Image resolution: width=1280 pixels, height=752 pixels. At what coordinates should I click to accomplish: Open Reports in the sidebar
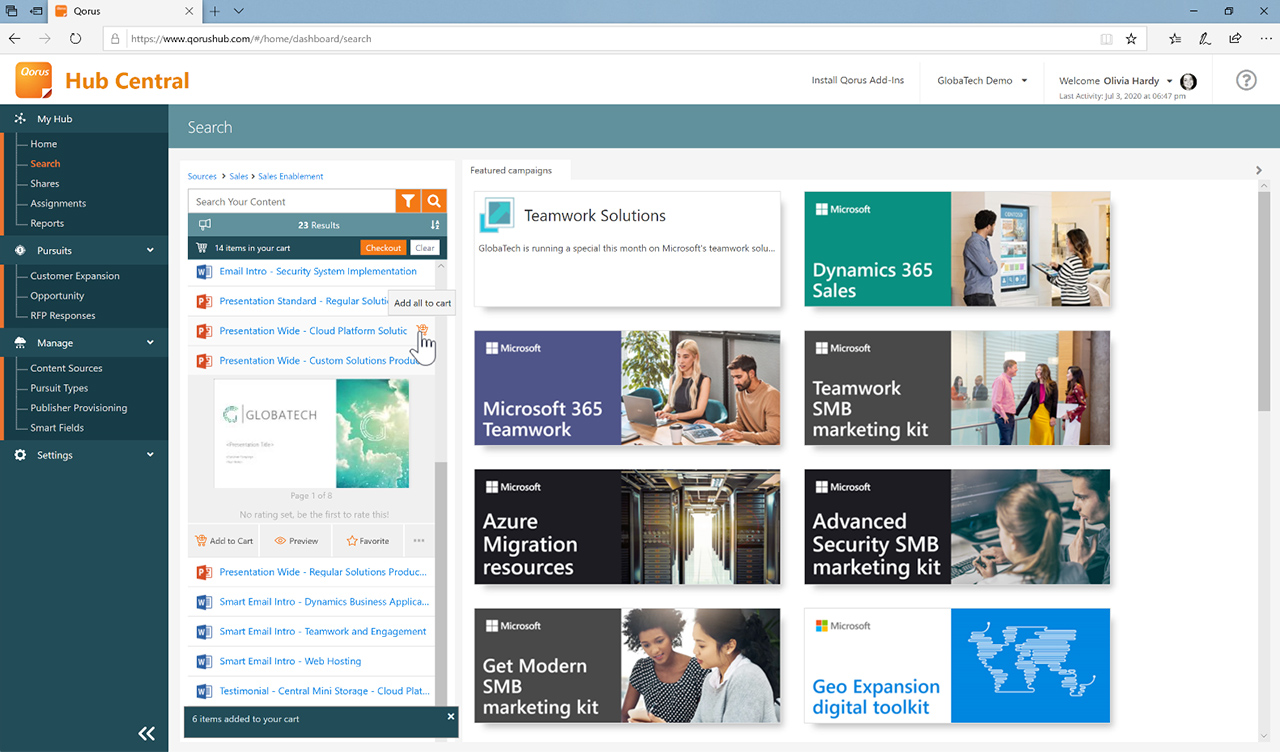coord(47,224)
